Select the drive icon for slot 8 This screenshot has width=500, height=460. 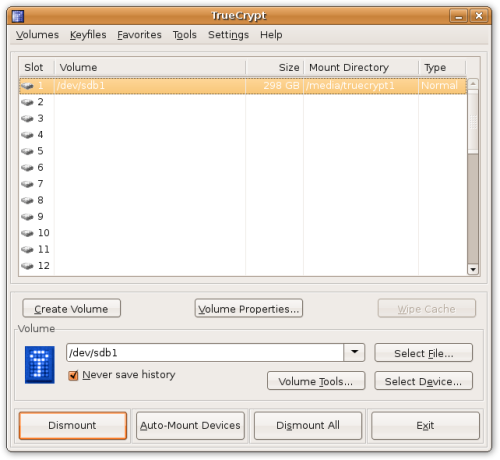27,200
